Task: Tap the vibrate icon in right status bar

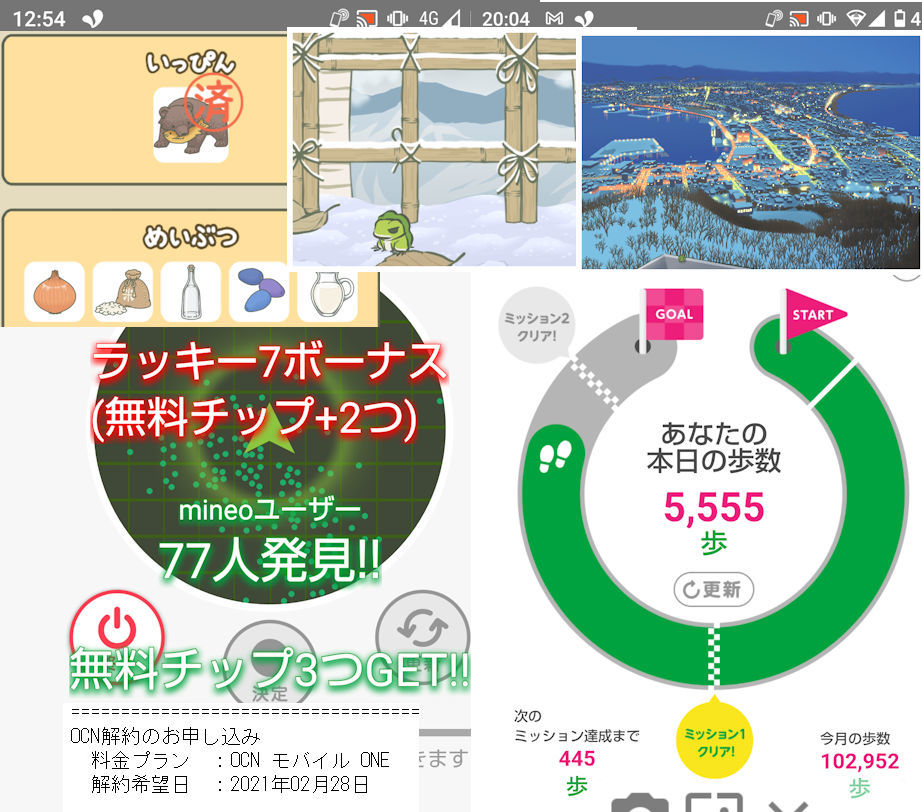Action: point(826,19)
